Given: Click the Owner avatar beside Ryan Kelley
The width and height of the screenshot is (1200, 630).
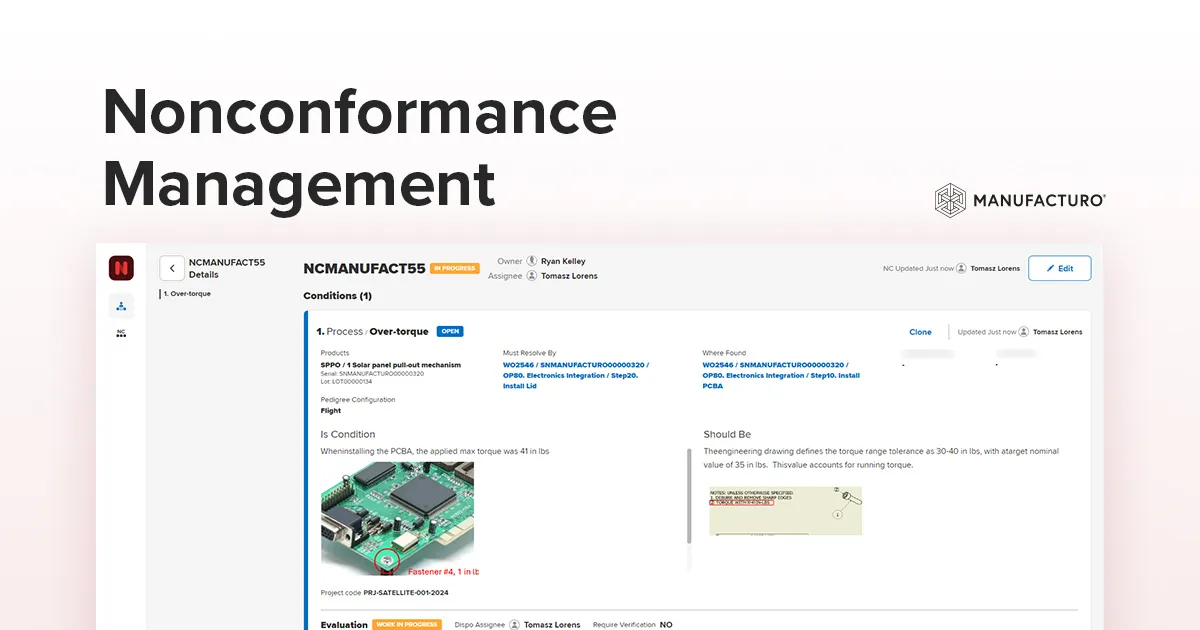Looking at the screenshot, I should pos(531,261).
